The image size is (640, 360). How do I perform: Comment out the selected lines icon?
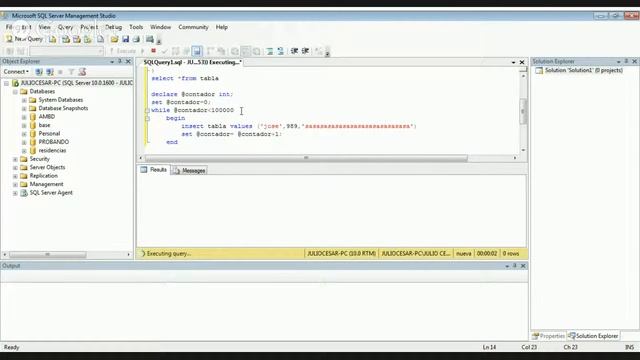[x=270, y=51]
